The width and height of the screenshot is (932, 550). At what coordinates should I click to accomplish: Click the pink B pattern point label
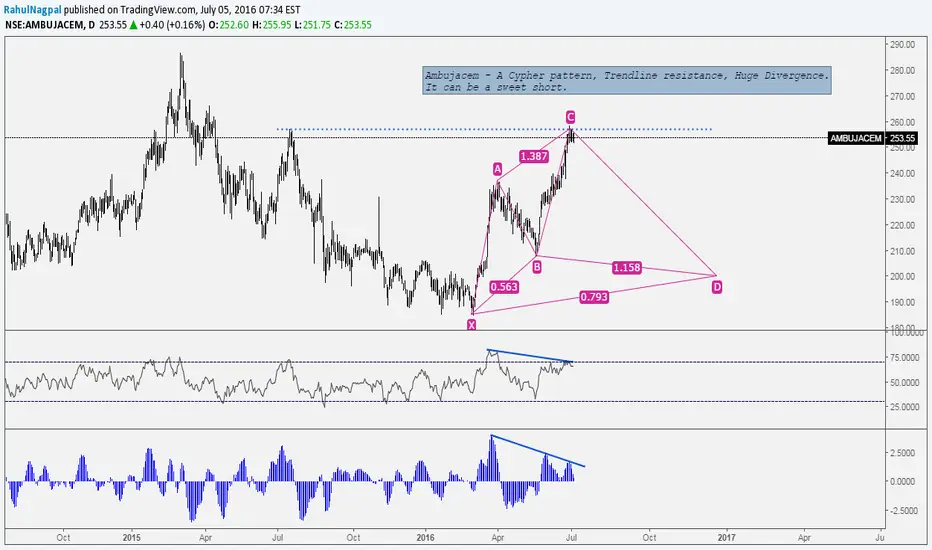click(537, 267)
